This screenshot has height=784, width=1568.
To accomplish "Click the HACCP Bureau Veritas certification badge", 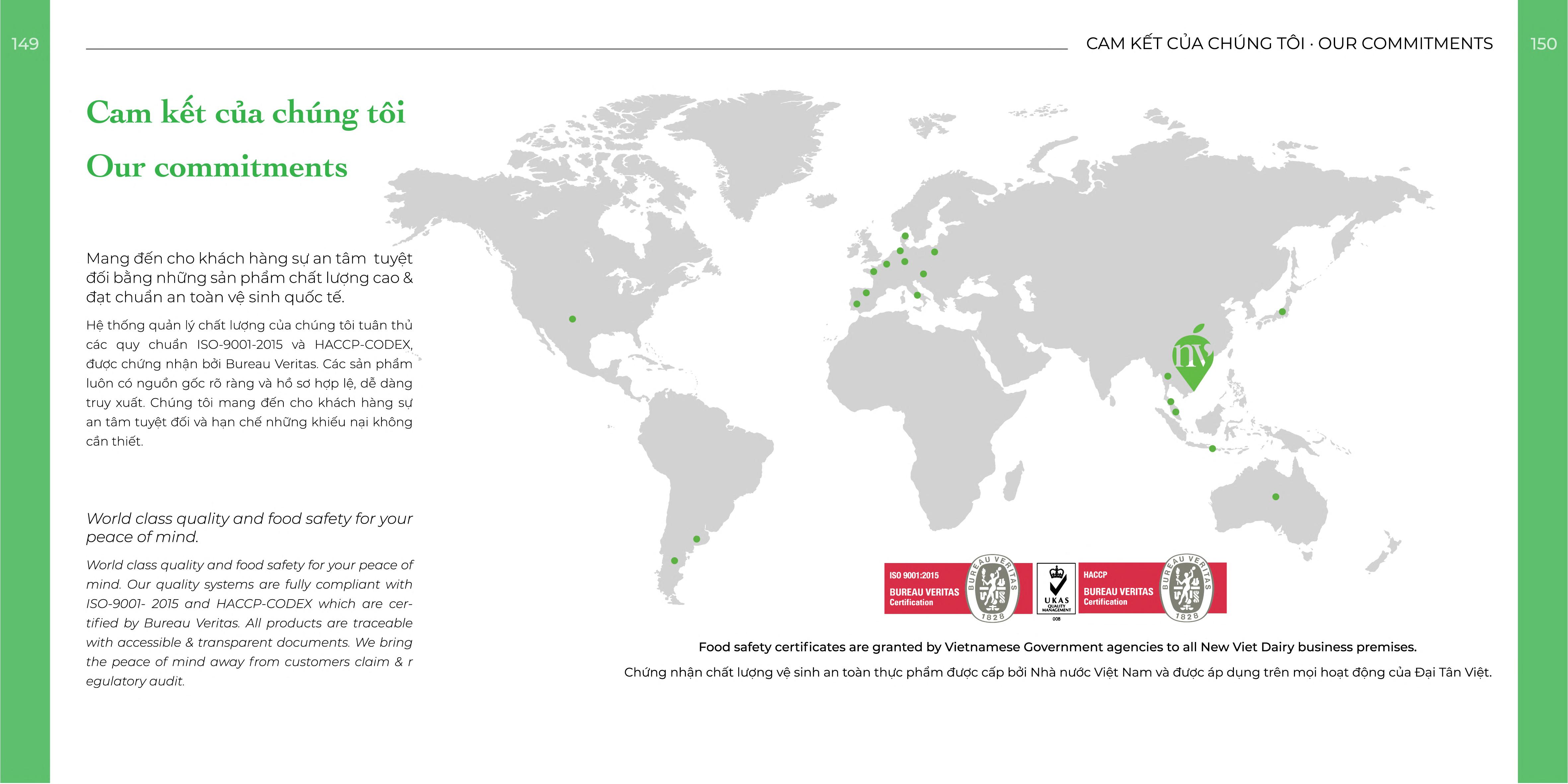I will click(1152, 589).
